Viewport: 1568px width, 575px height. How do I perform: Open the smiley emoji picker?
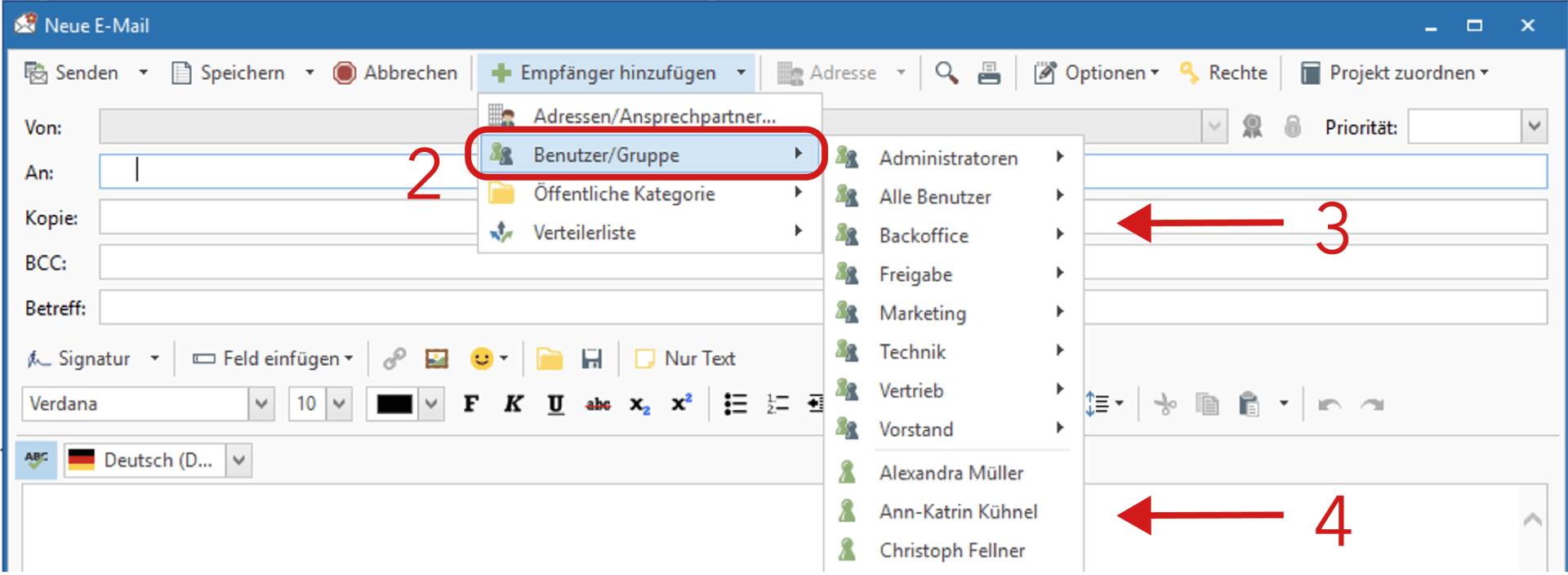click(x=488, y=359)
